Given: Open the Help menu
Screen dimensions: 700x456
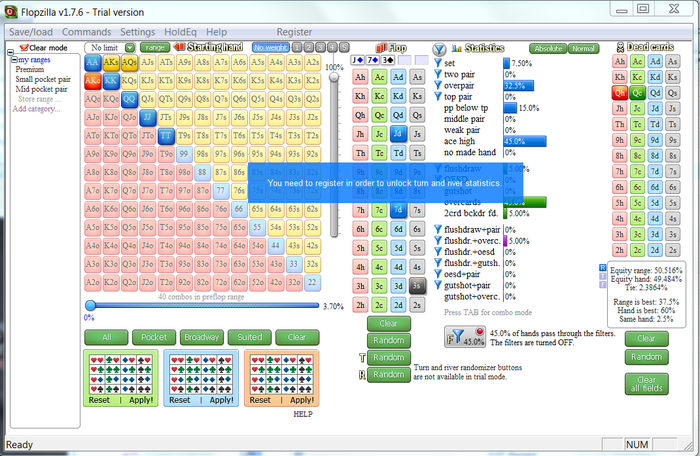Looking at the screenshot, I should [217, 32].
